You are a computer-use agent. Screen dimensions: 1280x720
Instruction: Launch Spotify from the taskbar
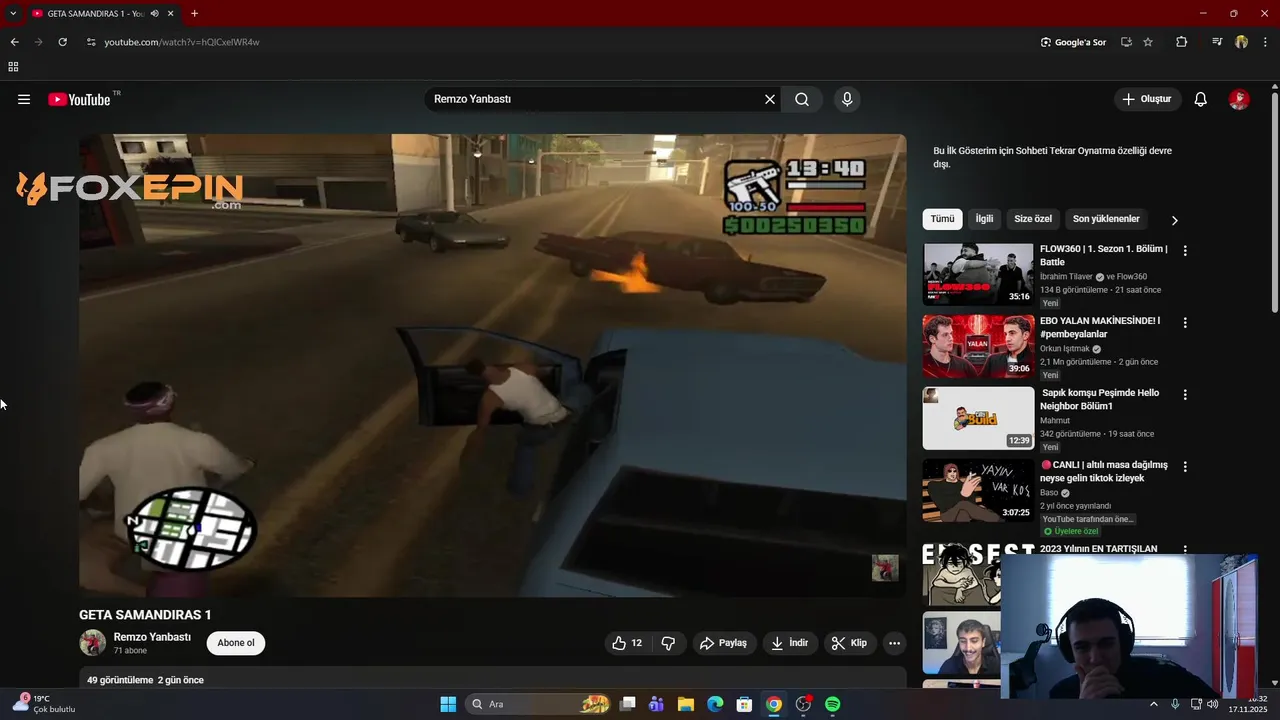pyautogui.click(x=832, y=704)
